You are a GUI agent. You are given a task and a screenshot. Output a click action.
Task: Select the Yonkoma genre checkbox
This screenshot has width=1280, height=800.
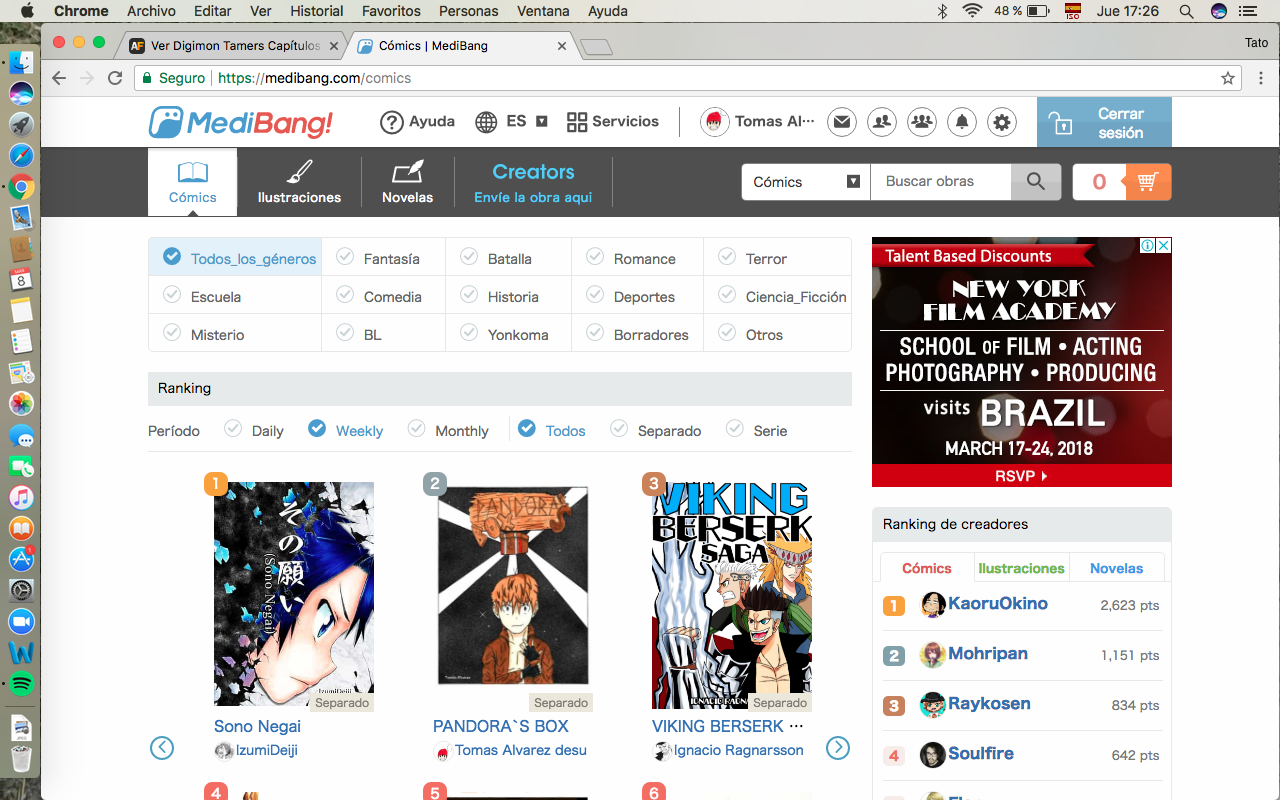pyautogui.click(x=469, y=333)
